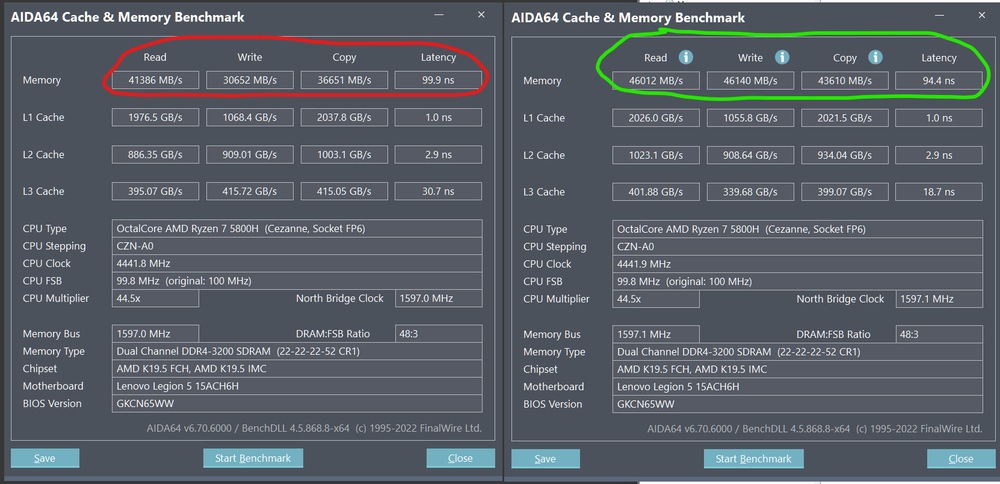Close the left AIDA64 window with X
Image resolution: width=1000 pixels, height=484 pixels.
pyautogui.click(x=482, y=15)
